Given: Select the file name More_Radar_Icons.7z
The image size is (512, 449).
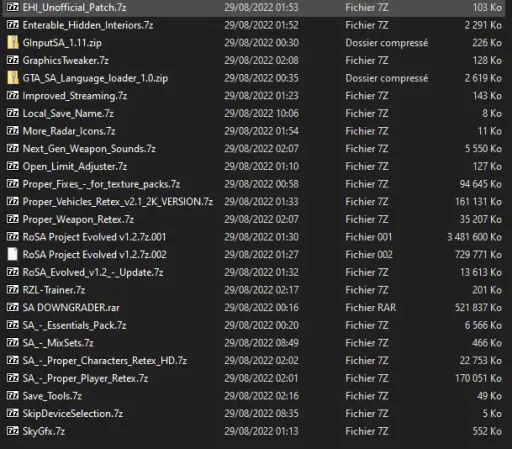Looking at the screenshot, I should pos(69,131).
